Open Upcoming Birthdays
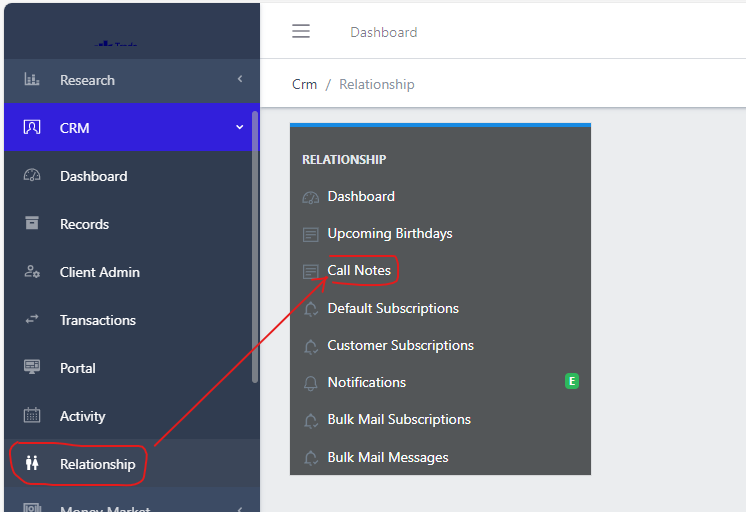Image resolution: width=746 pixels, height=512 pixels. pyautogui.click(x=390, y=234)
